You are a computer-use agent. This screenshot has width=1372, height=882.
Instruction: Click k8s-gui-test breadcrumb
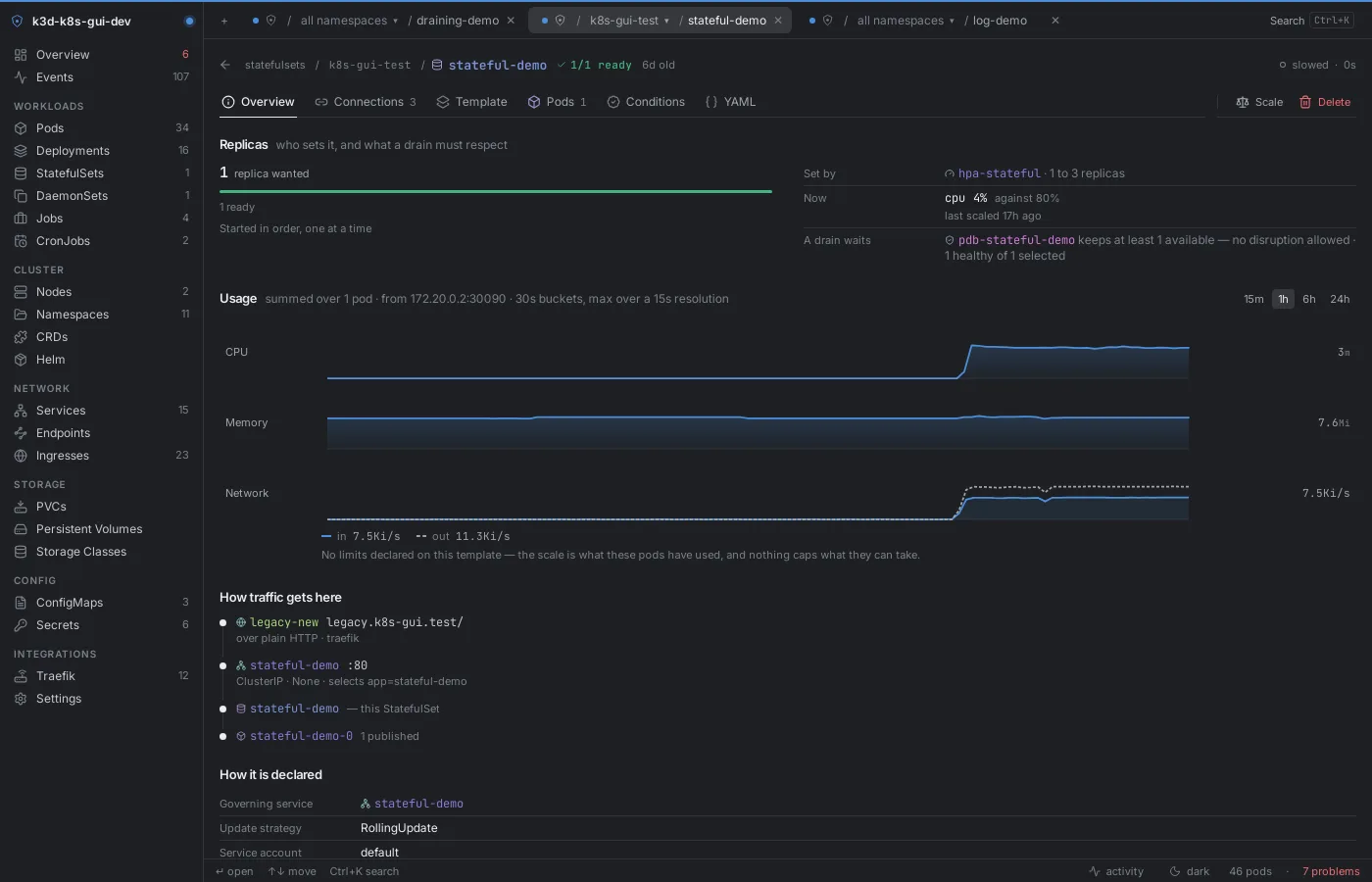pos(369,66)
